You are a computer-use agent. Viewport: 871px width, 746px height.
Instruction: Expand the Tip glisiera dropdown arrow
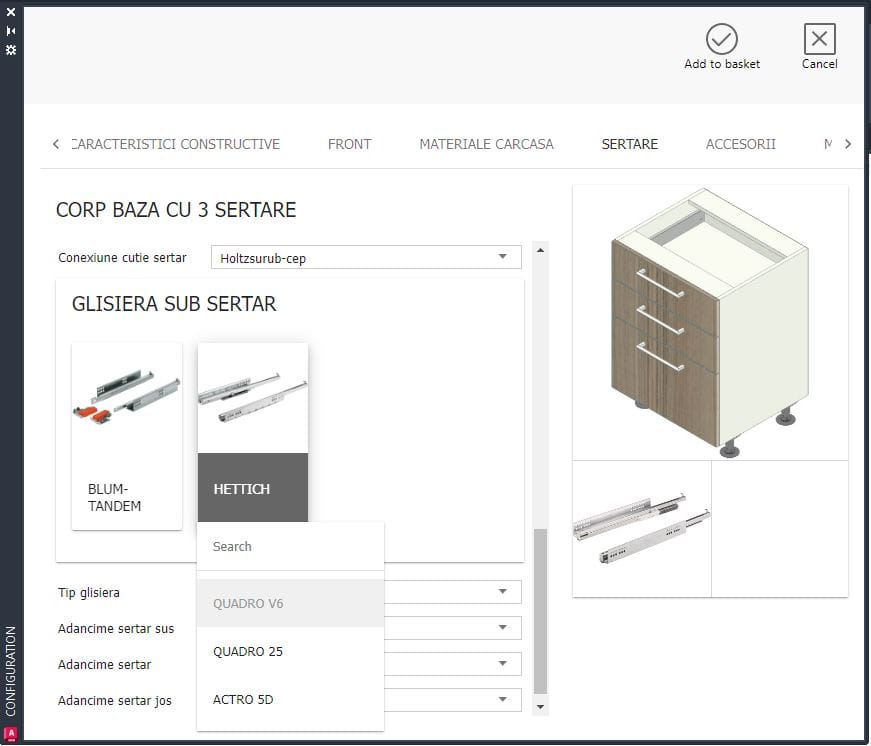pyautogui.click(x=503, y=592)
